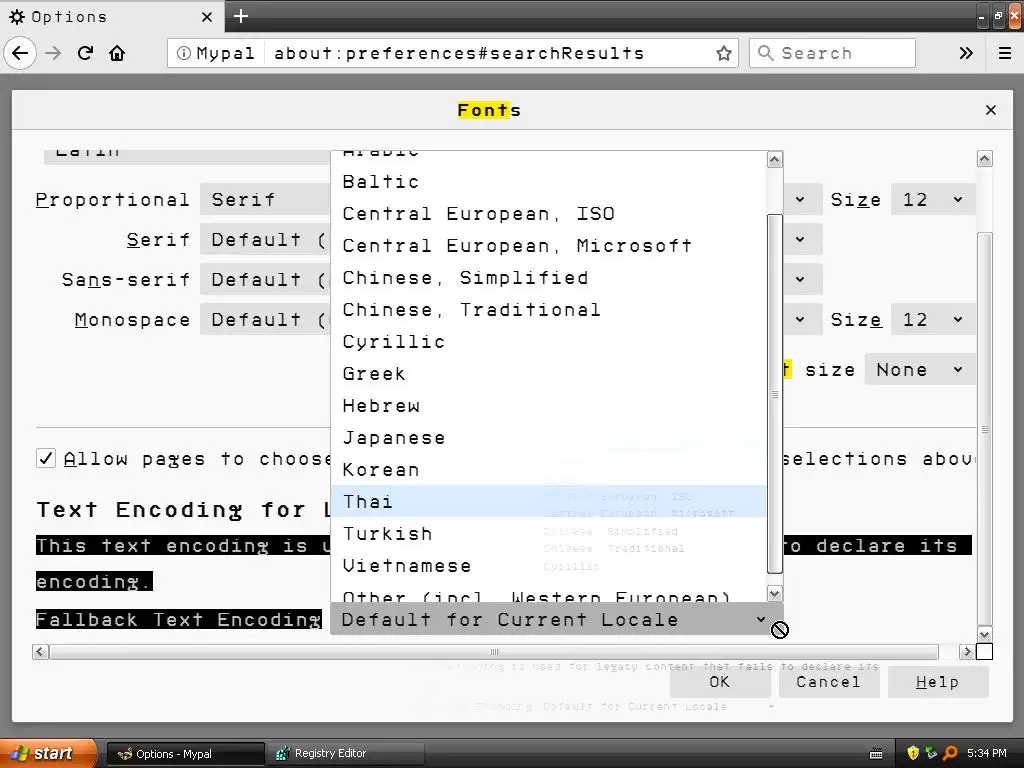Click the security shield tray icon
The height and width of the screenshot is (768, 1024).
[912, 753]
